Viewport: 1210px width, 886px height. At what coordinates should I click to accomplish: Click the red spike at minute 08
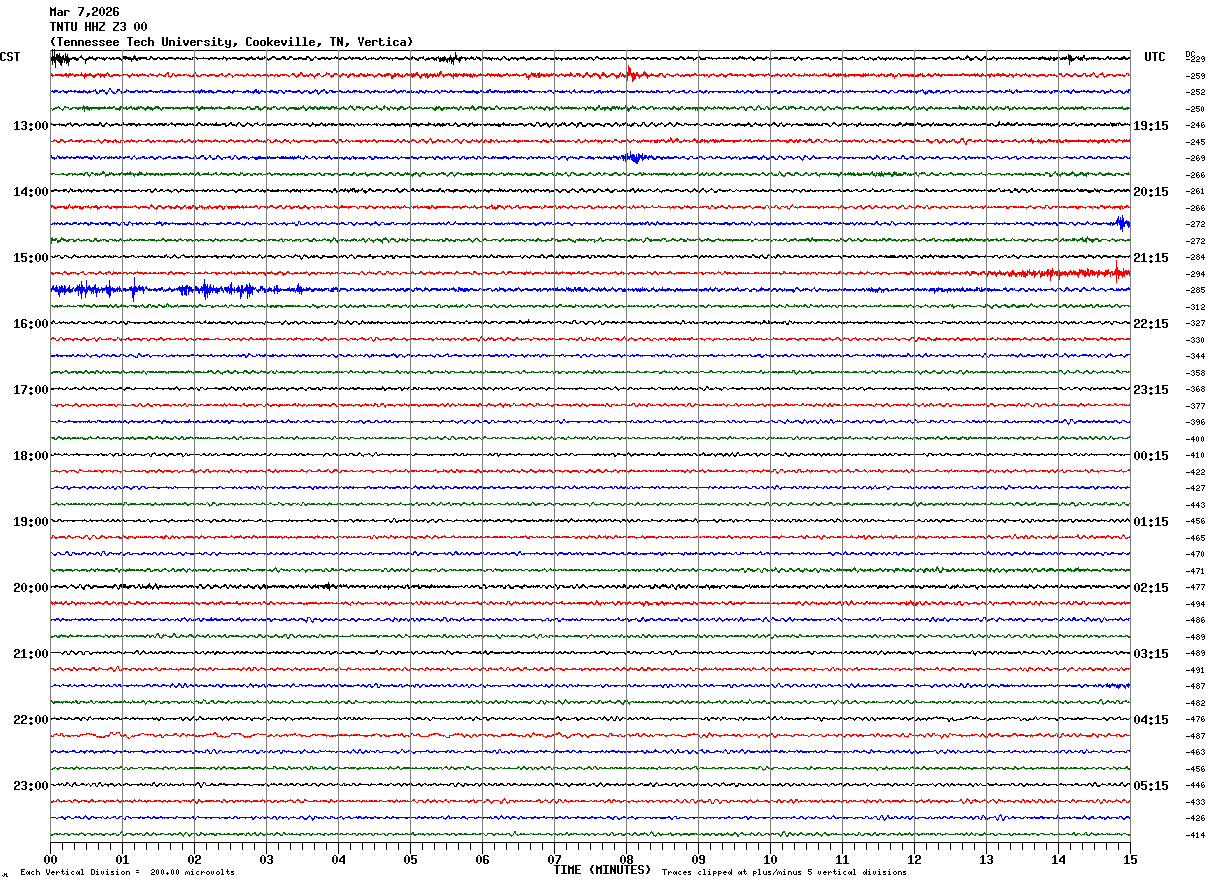[630, 73]
